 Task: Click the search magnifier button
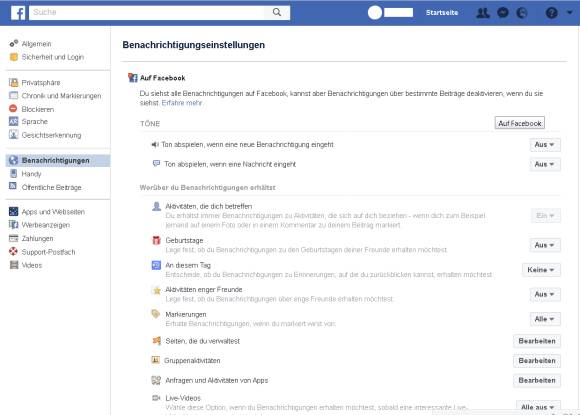[277, 12]
